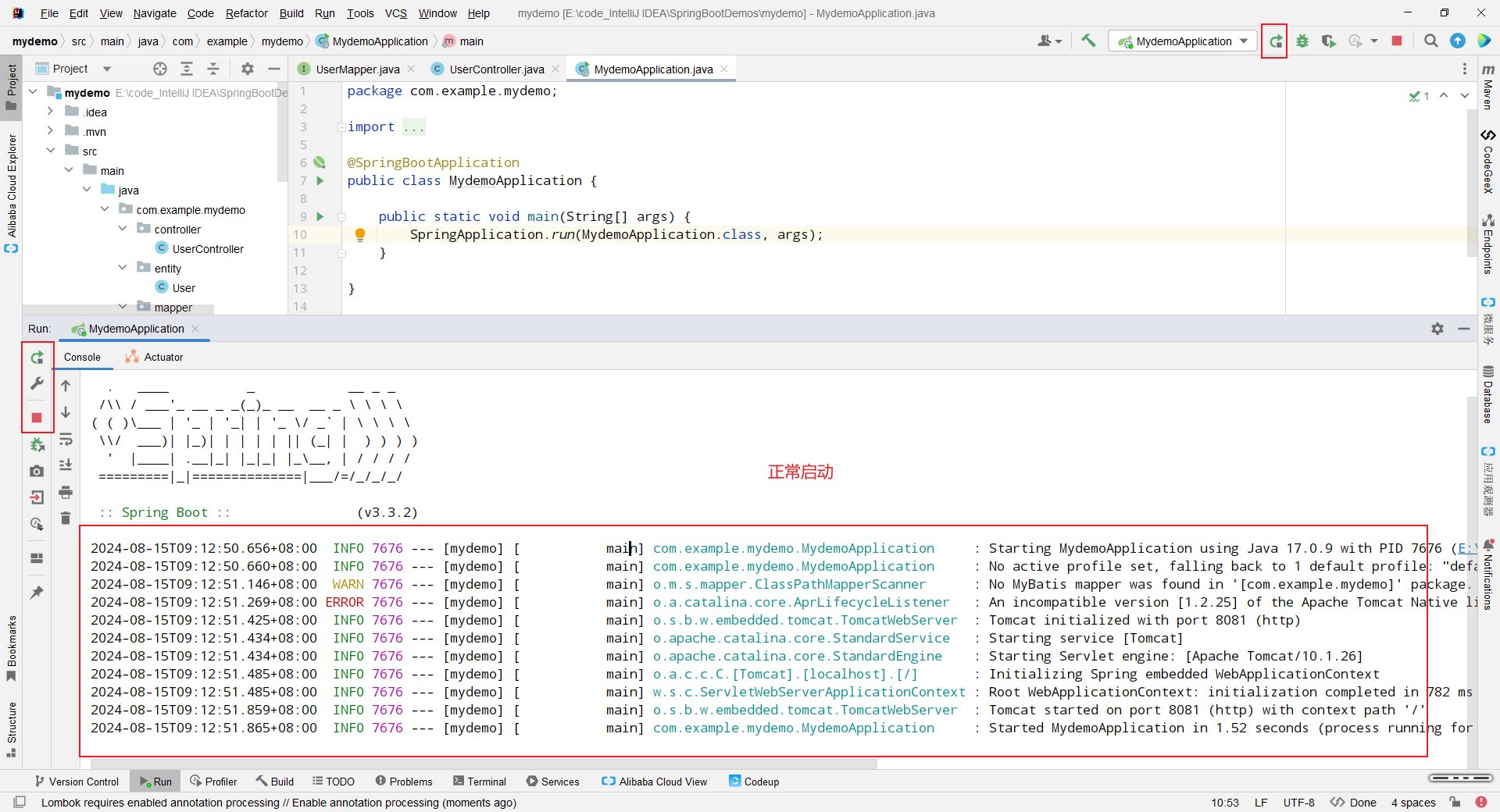Select opened file in Project tree
This screenshot has width=1500, height=812.
pos(160,69)
